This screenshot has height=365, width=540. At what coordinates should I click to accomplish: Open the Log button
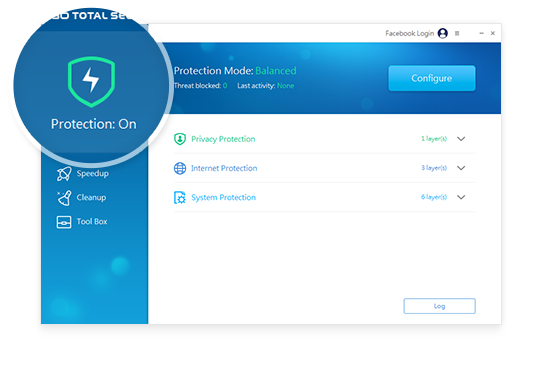tap(439, 306)
